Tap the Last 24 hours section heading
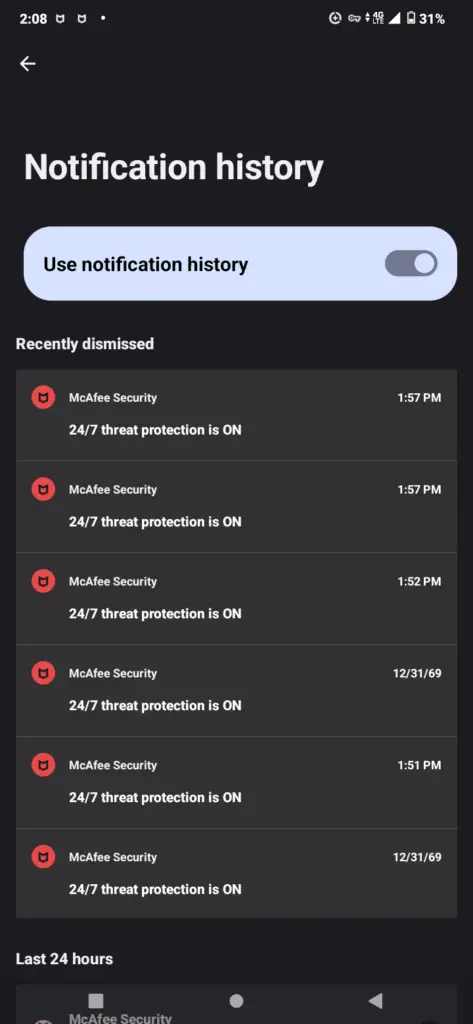 pyautogui.click(x=64, y=959)
